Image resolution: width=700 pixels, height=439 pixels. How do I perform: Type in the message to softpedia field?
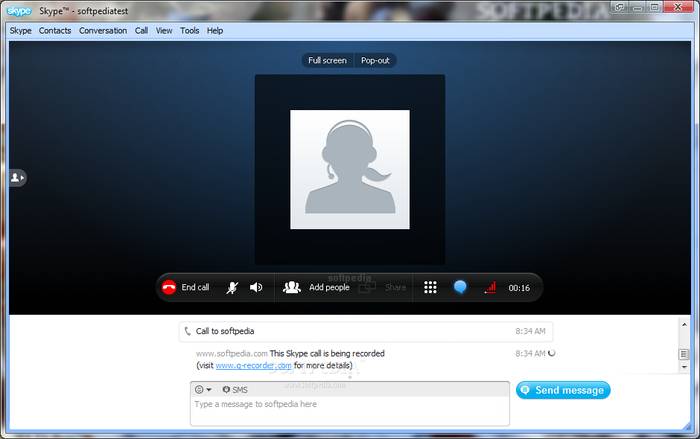350,410
